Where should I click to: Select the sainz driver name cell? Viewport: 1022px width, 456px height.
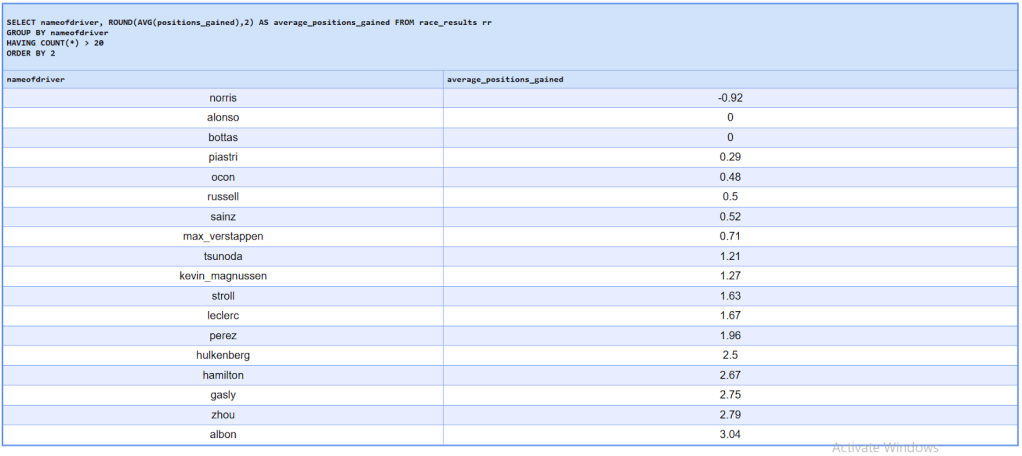tap(222, 216)
